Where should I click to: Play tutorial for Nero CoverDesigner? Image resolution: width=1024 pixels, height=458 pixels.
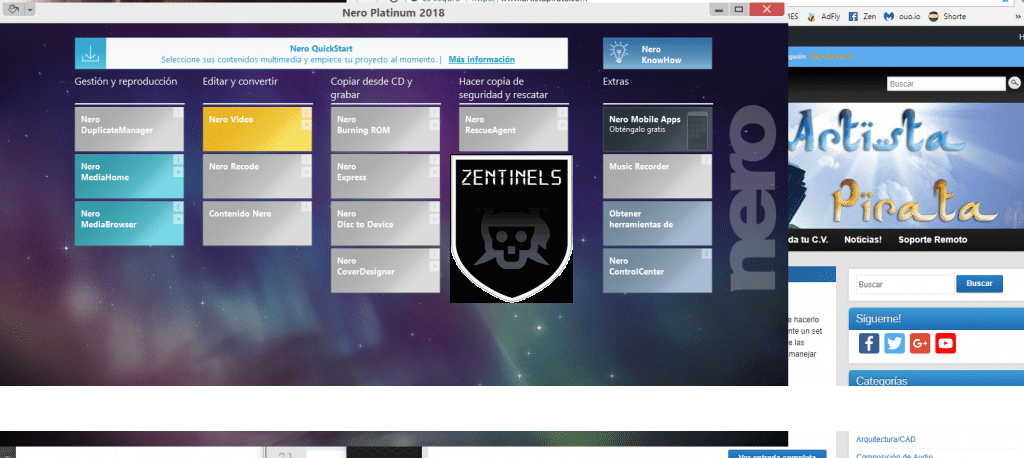[x=434, y=266]
